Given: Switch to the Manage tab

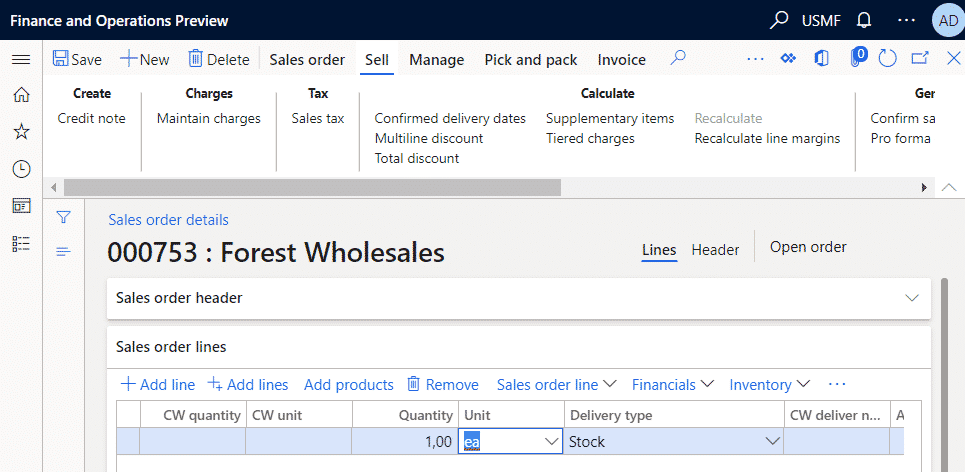Looking at the screenshot, I should pyautogui.click(x=437, y=60).
